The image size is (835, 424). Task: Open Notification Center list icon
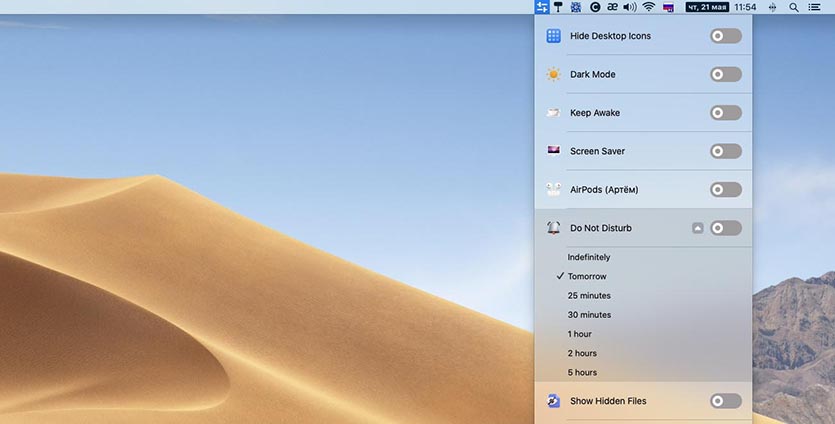815,7
